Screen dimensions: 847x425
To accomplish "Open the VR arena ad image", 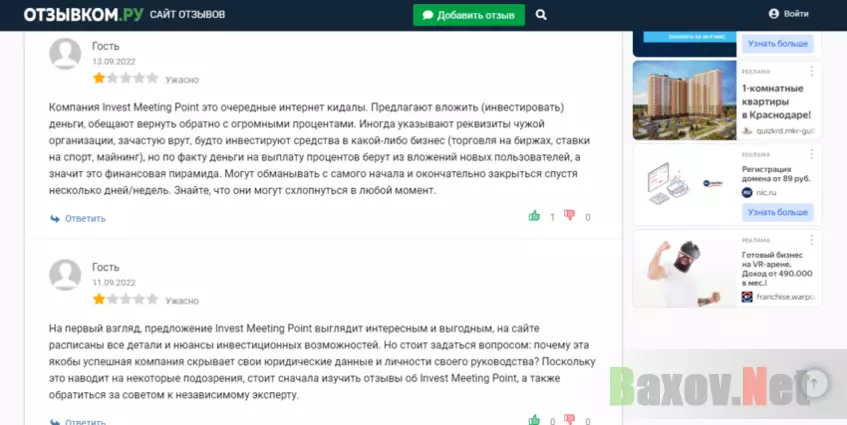I will (x=684, y=268).
